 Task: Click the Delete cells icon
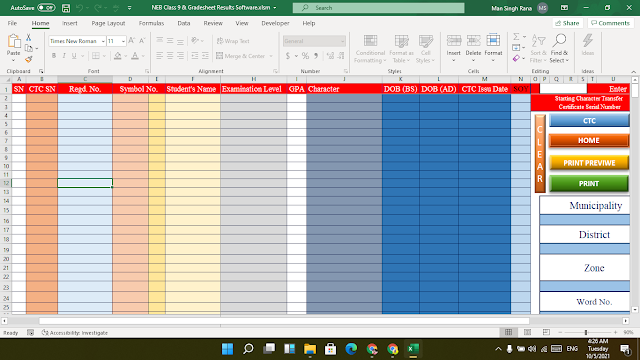click(473, 40)
